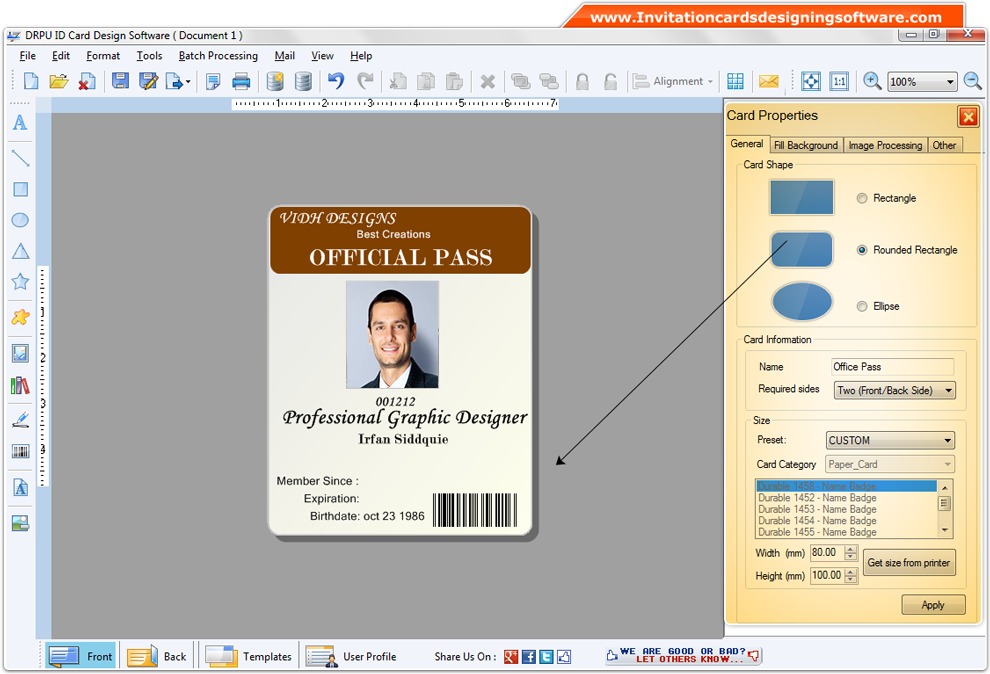The height and width of the screenshot is (674, 990).
Task: Select the Rectangle card shape radio
Action: (x=862, y=198)
